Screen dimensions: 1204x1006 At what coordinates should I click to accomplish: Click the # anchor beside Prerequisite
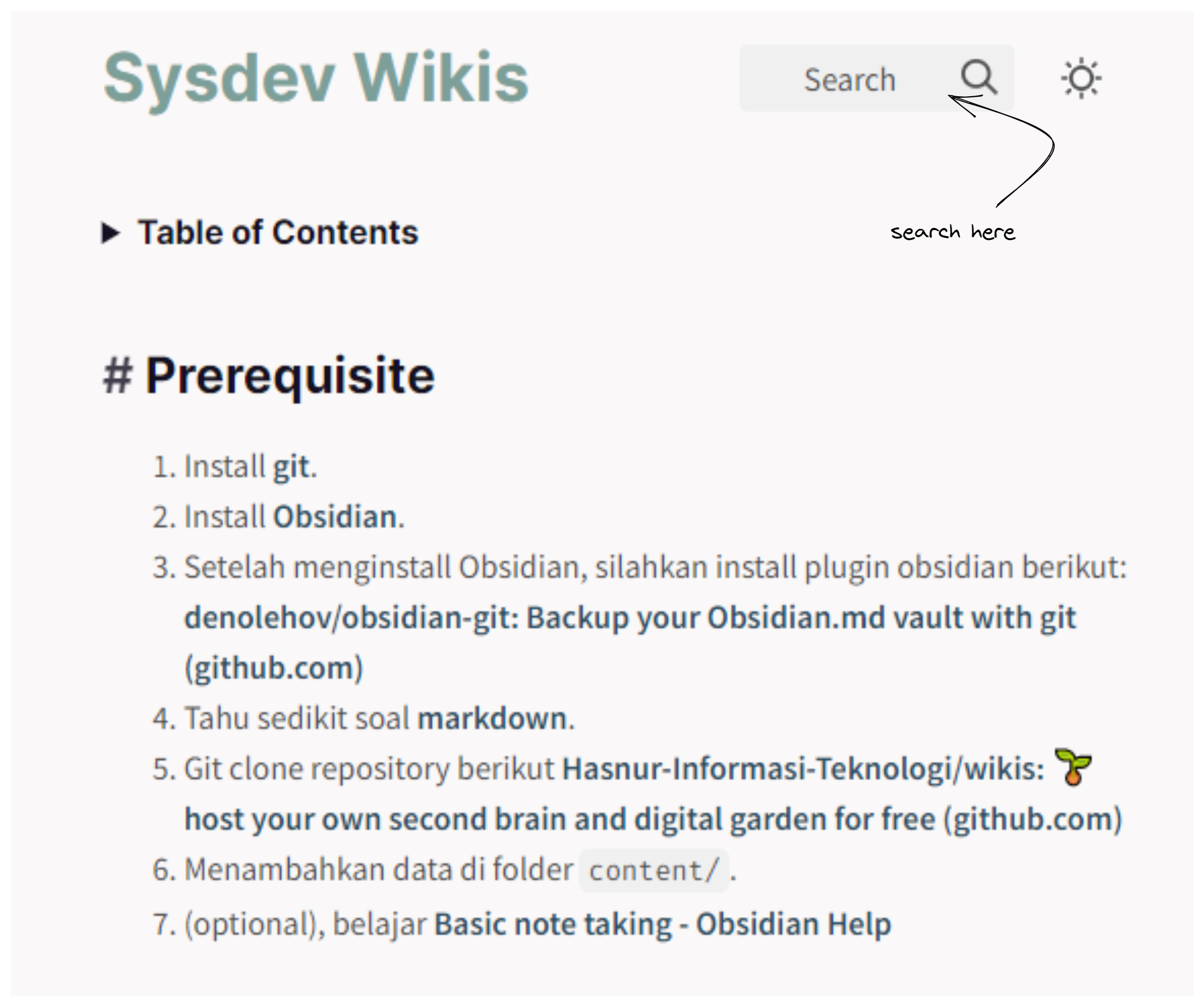[x=117, y=376]
